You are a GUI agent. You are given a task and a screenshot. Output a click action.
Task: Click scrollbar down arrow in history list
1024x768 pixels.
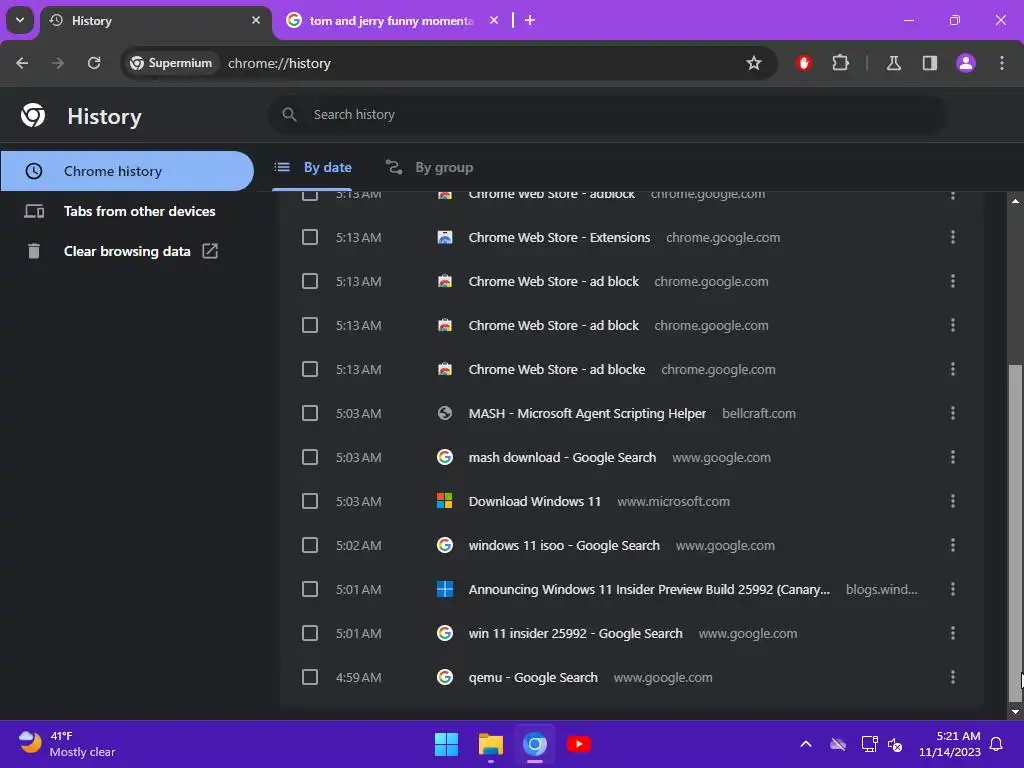[1015, 712]
